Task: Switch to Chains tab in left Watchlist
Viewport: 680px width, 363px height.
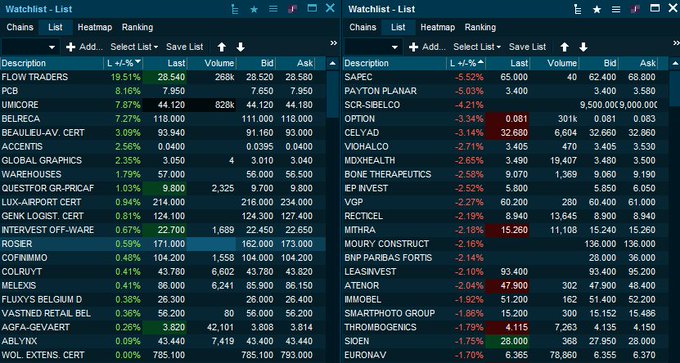Action: [20, 27]
